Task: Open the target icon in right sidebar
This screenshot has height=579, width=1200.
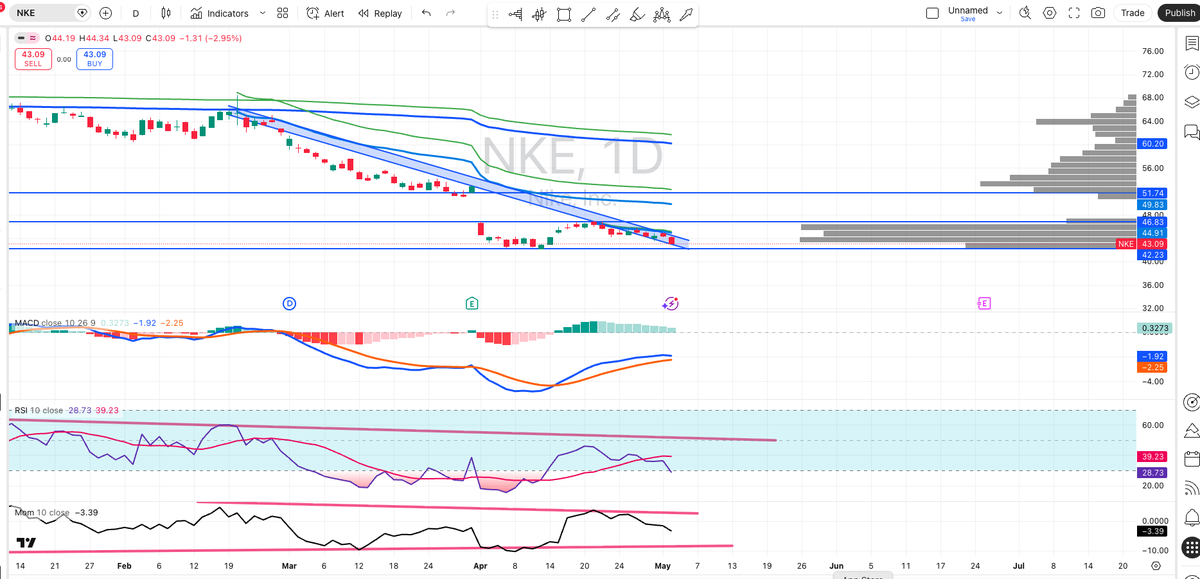Action: [1190, 402]
